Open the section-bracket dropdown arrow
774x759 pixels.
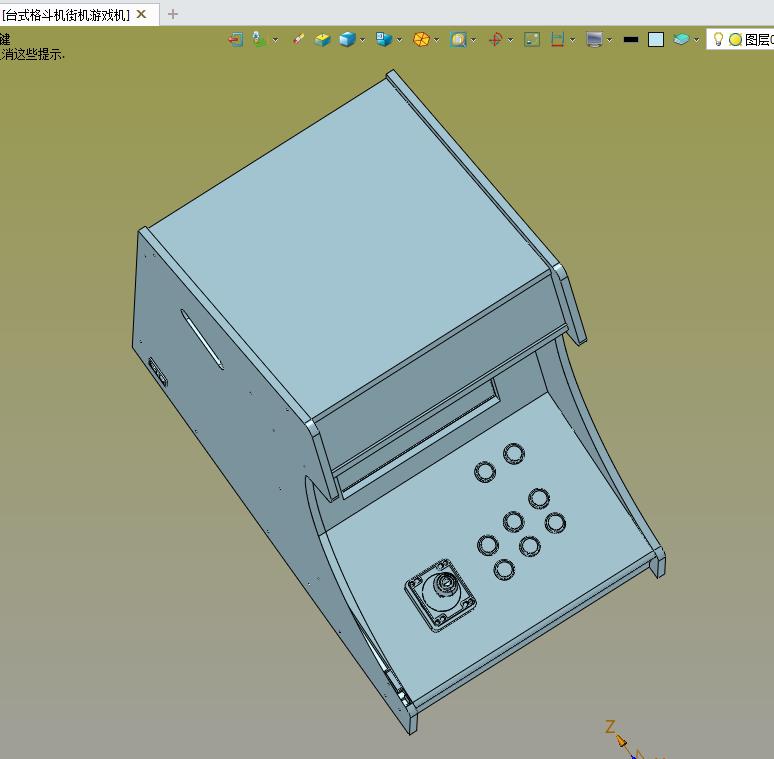[572, 40]
